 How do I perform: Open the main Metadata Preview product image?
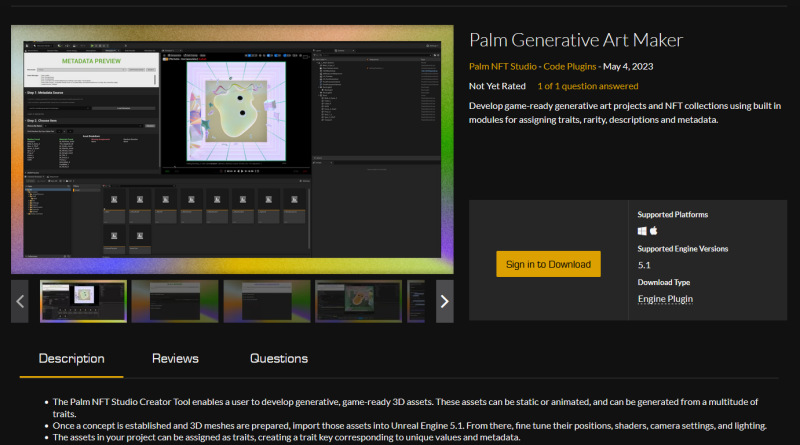232,150
